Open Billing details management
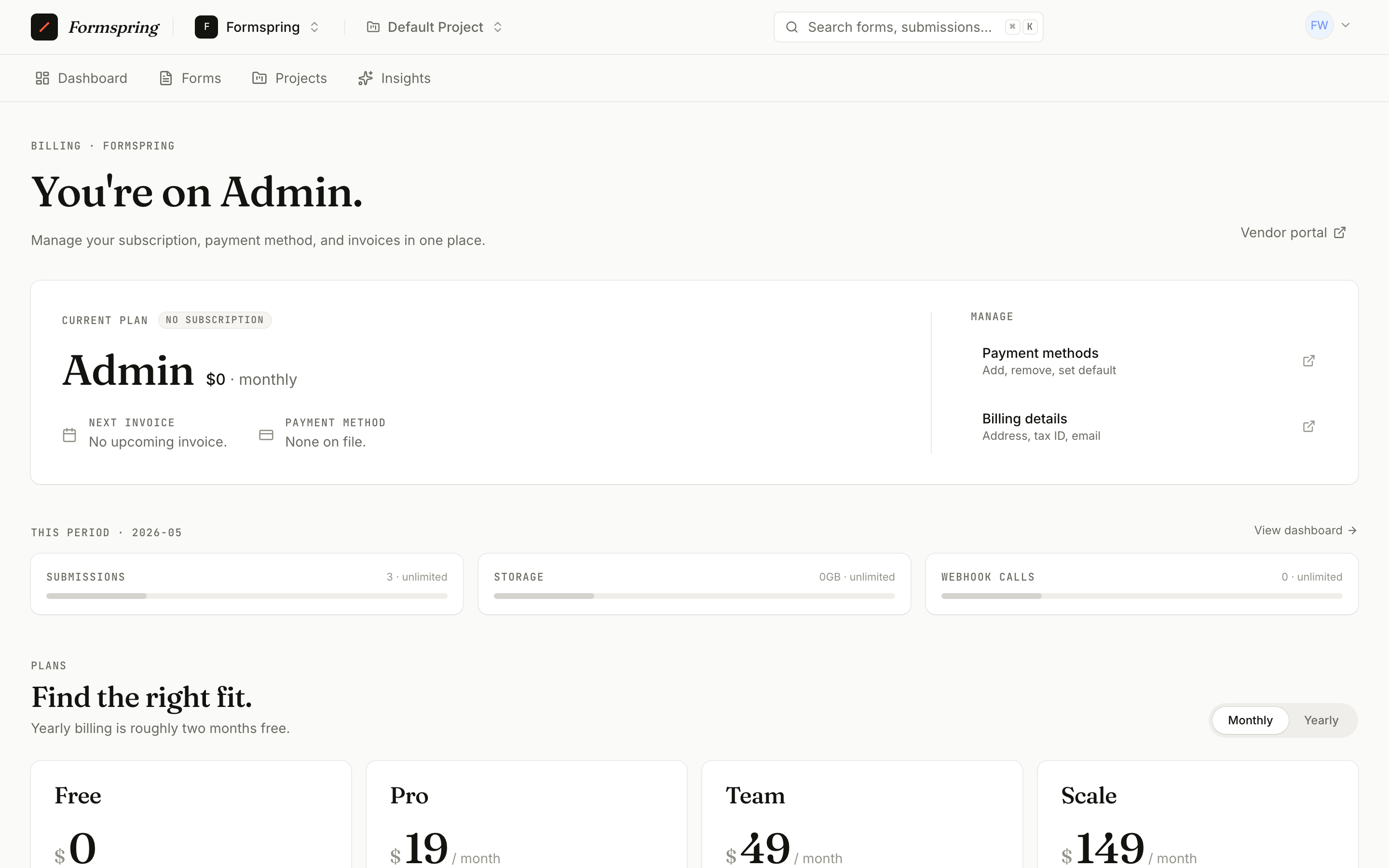The image size is (1389, 868). coord(1148,427)
